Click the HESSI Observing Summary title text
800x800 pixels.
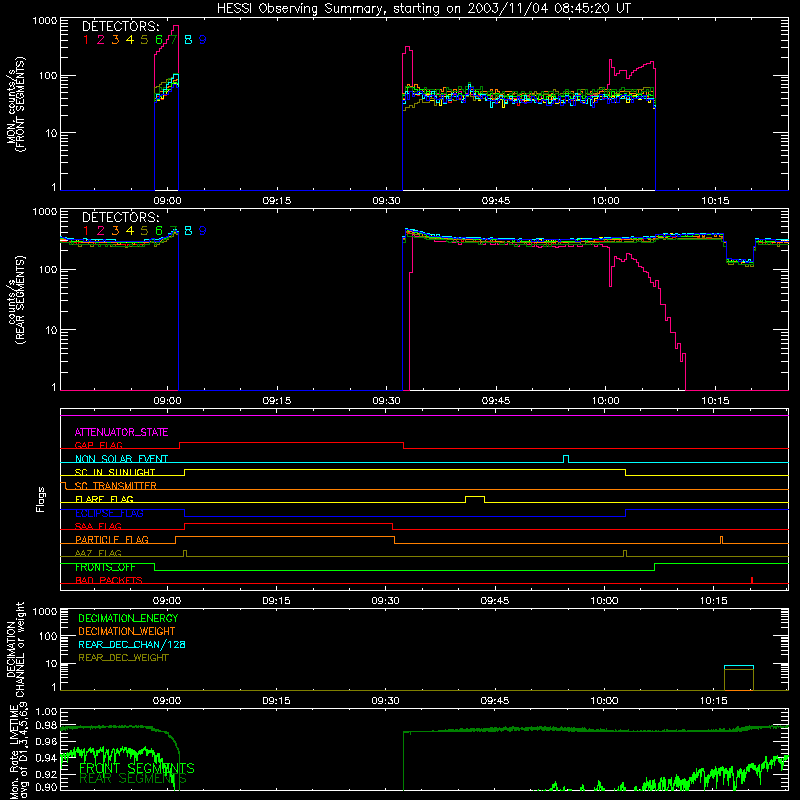coord(424,9)
